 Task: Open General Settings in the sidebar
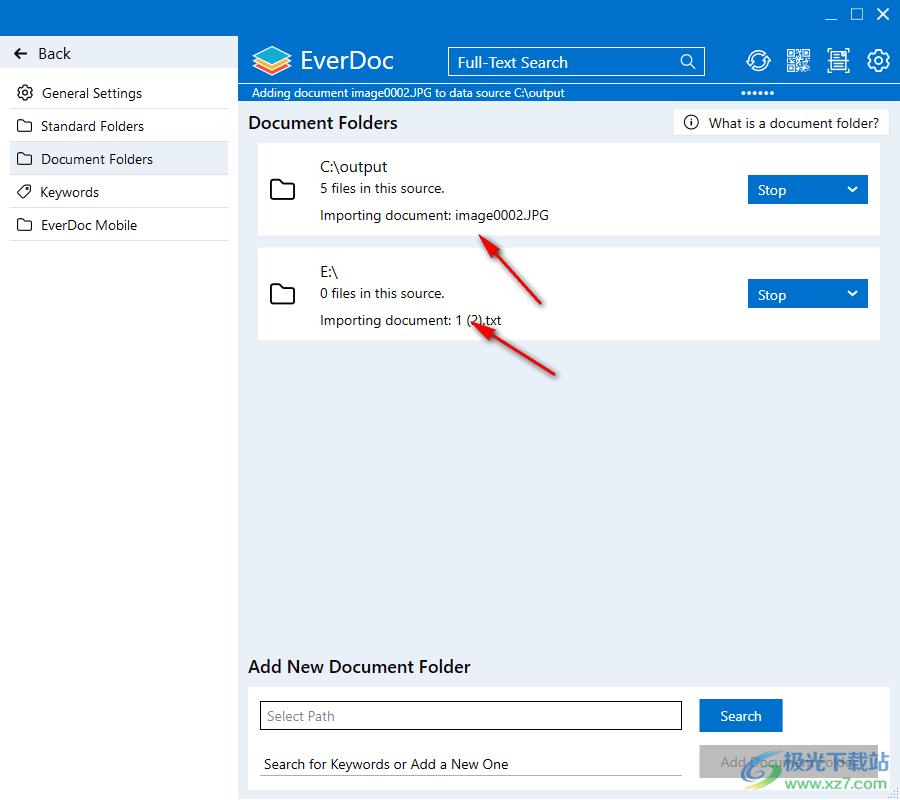pyautogui.click(x=119, y=93)
